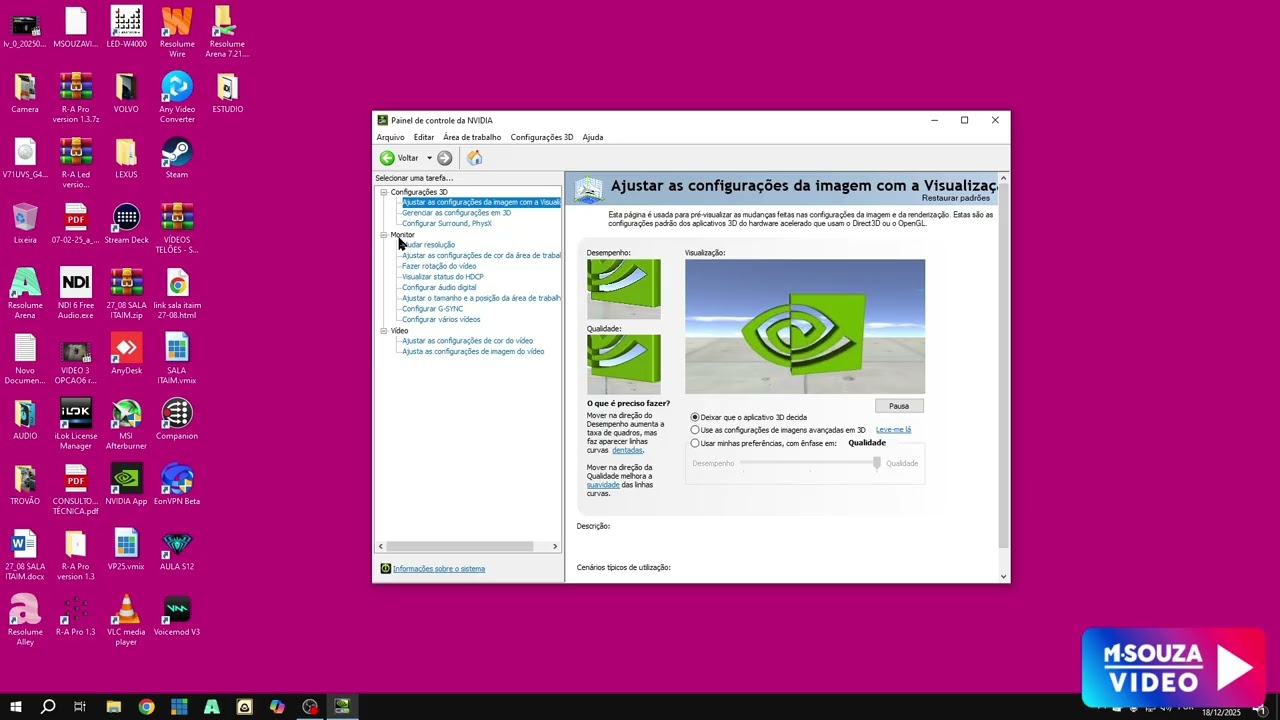Open AnyDesk desktop icon
1280x720 pixels.
tap(126, 354)
